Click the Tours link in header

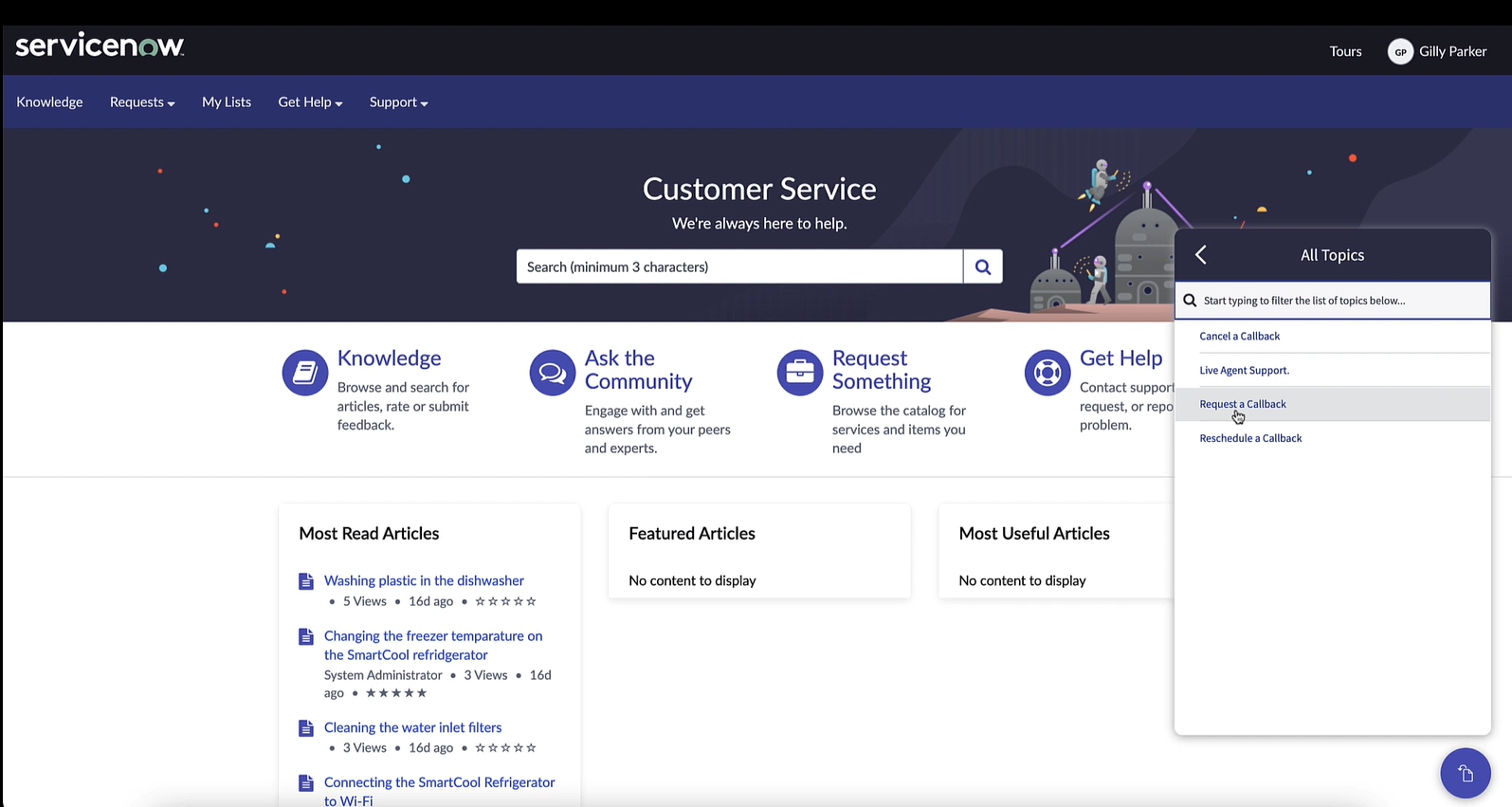pyautogui.click(x=1345, y=51)
